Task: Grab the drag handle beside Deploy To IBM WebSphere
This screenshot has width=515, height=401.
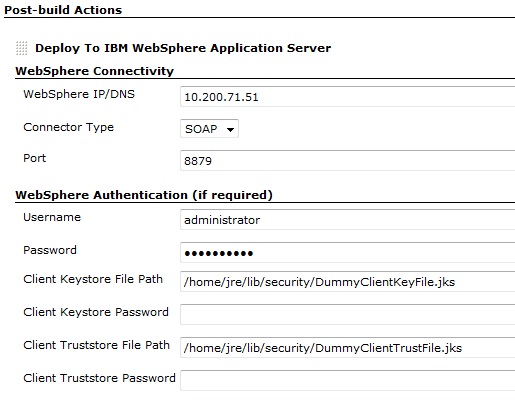Action: (x=22, y=48)
